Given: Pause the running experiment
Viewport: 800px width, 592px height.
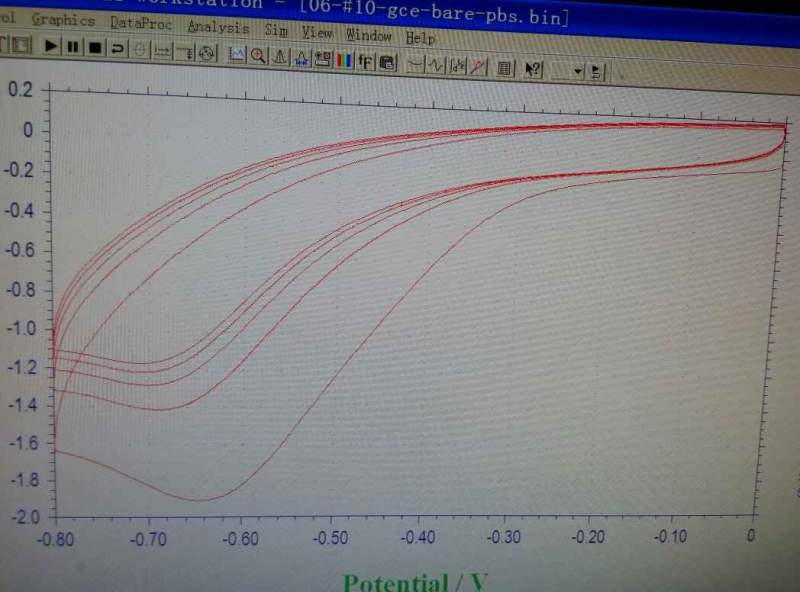Looking at the screenshot, I should click(73, 47).
